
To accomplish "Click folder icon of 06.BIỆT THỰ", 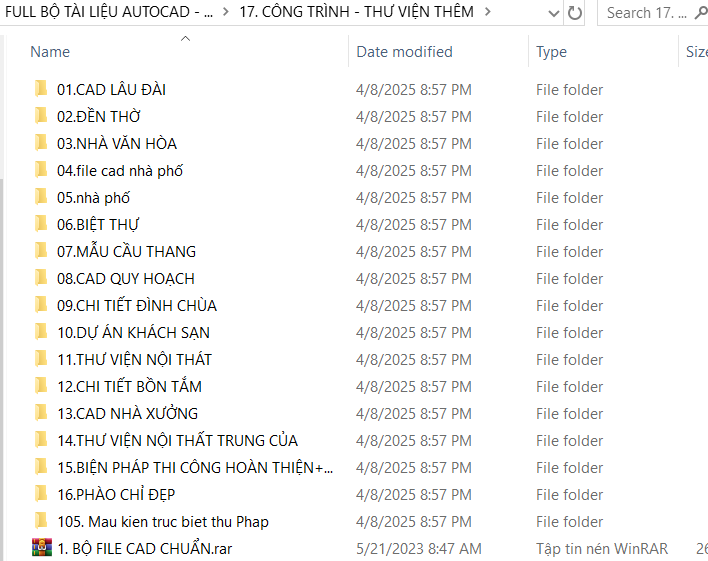I will [x=41, y=224].
